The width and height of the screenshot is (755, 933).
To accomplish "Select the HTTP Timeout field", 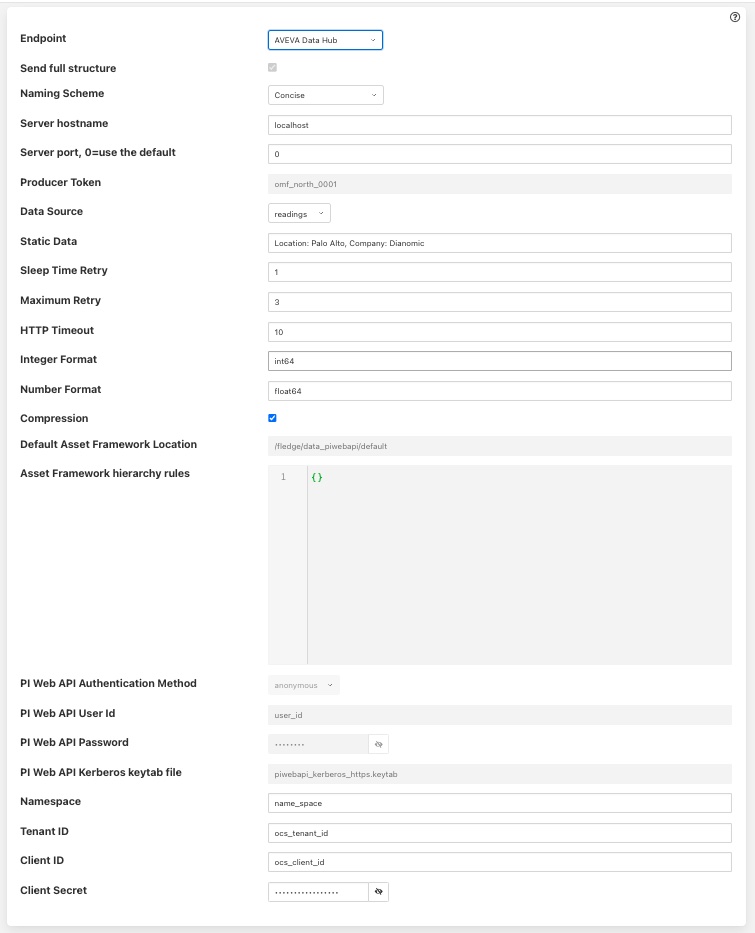I will pos(498,331).
